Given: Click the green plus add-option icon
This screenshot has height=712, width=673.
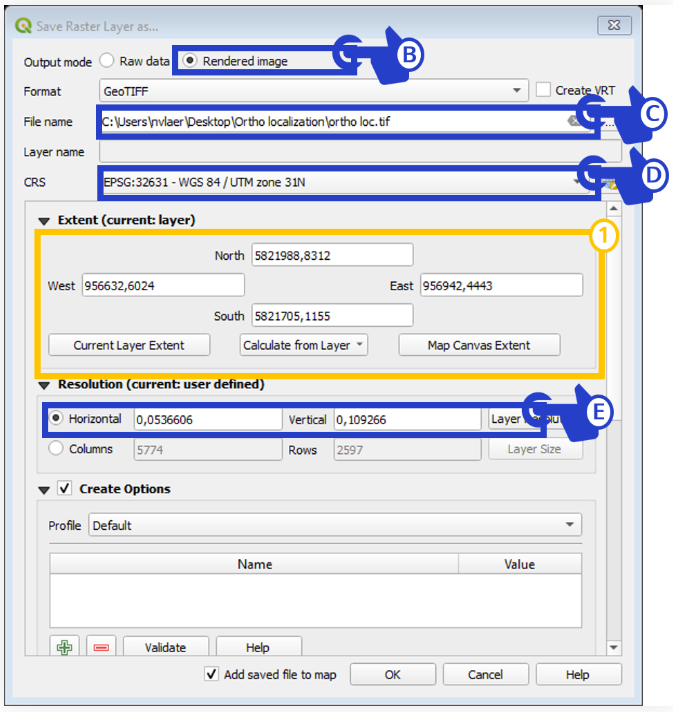Looking at the screenshot, I should pyautogui.click(x=65, y=647).
